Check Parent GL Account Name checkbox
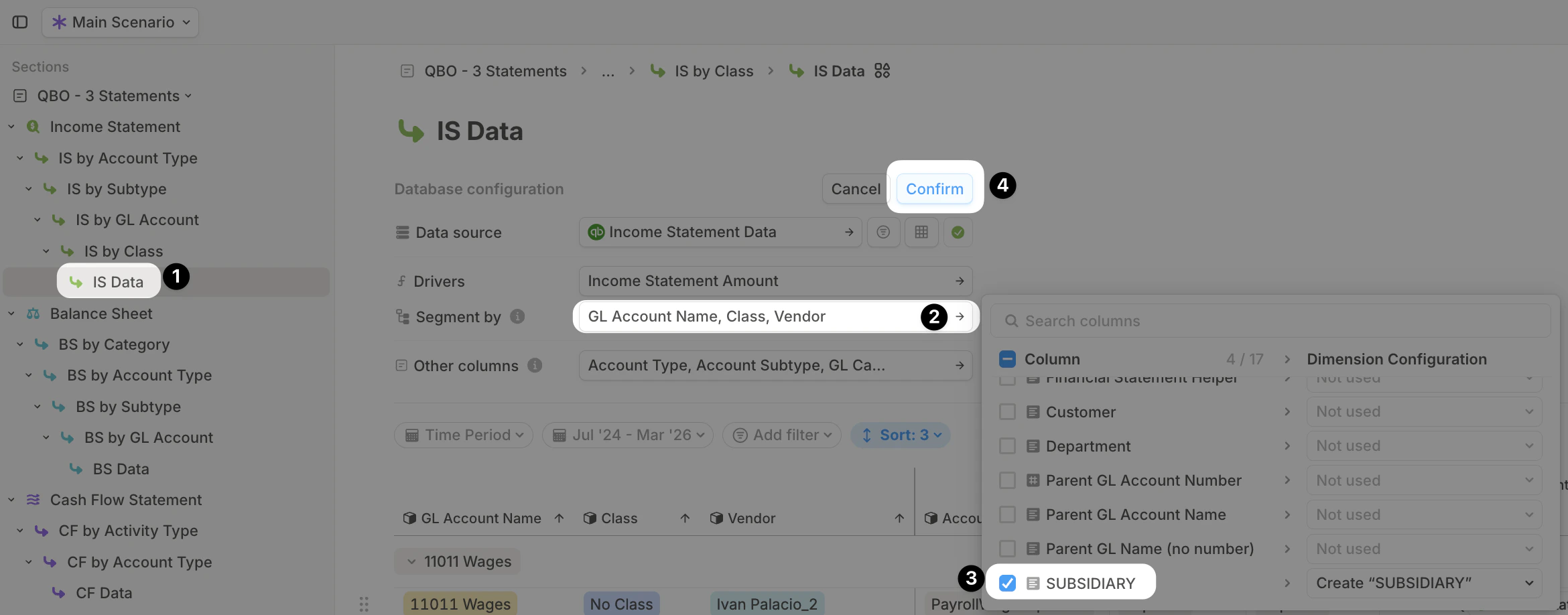 point(1007,515)
